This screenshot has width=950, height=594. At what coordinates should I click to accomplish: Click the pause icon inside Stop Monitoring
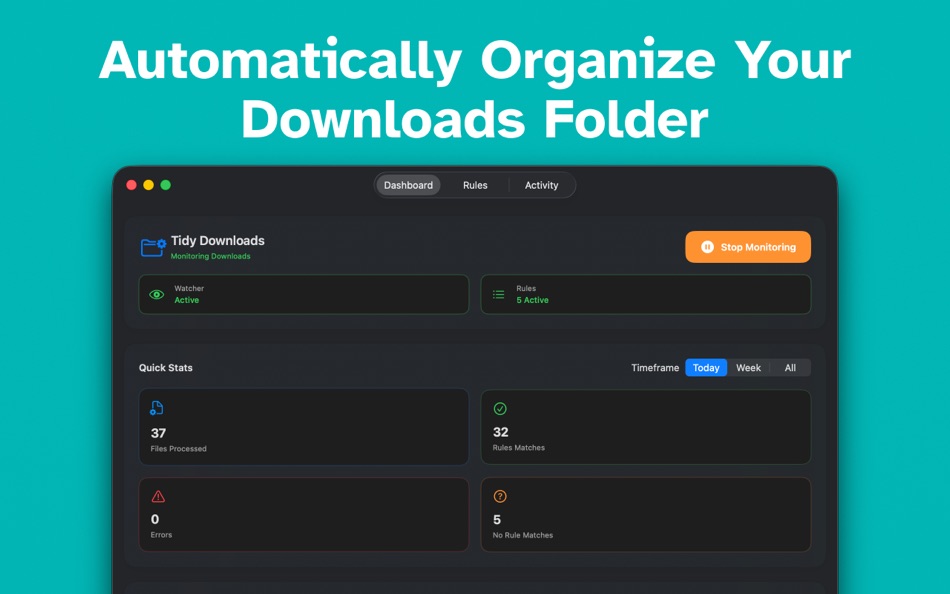(708, 247)
